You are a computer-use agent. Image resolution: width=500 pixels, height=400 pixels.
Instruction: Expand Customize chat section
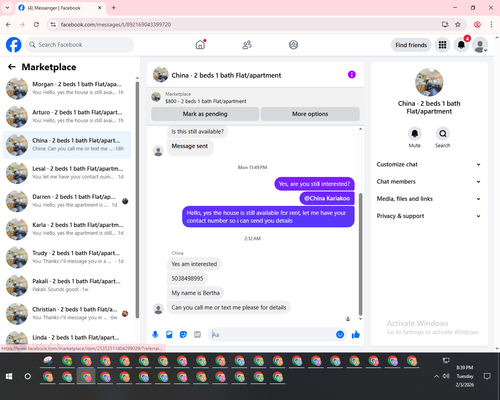(x=429, y=164)
